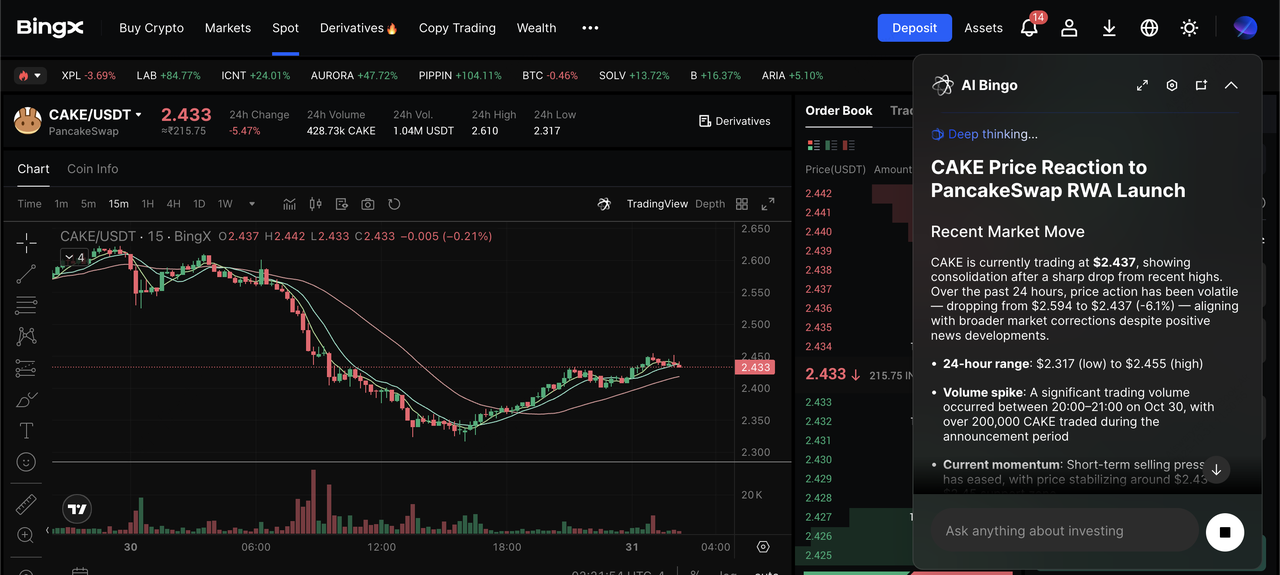The height and width of the screenshot is (575, 1280).
Task: Open the notifications bell
Action: (x=1029, y=28)
